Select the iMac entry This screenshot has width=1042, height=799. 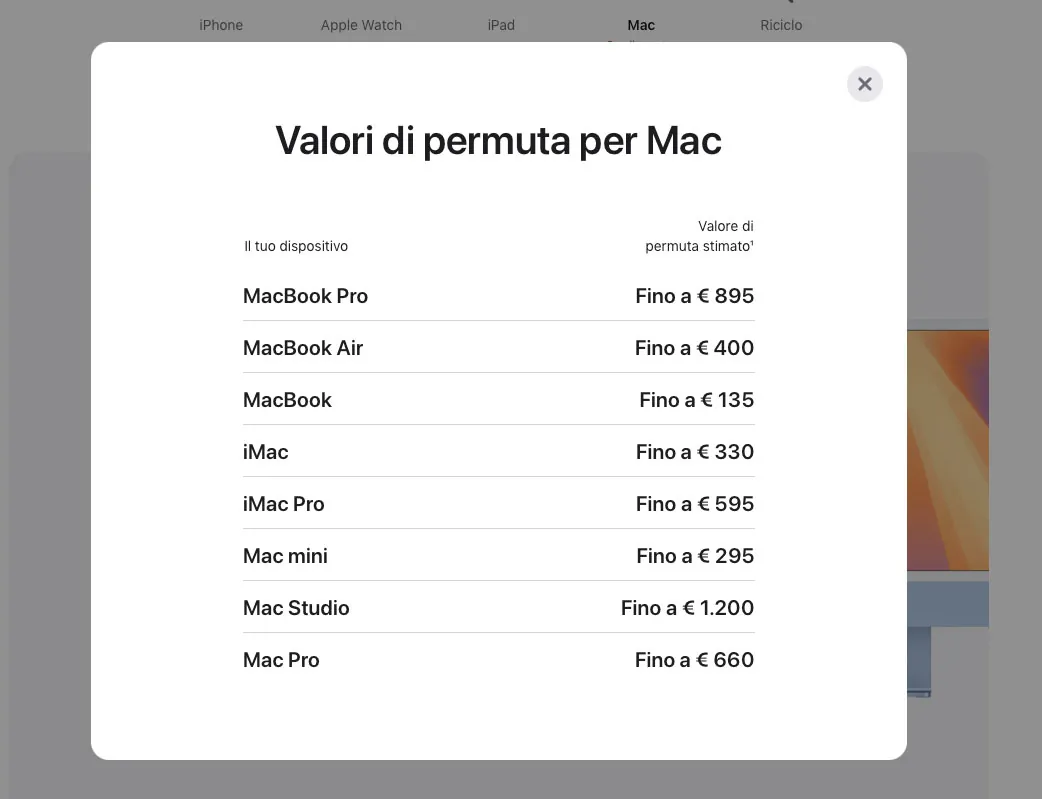[x=266, y=452]
